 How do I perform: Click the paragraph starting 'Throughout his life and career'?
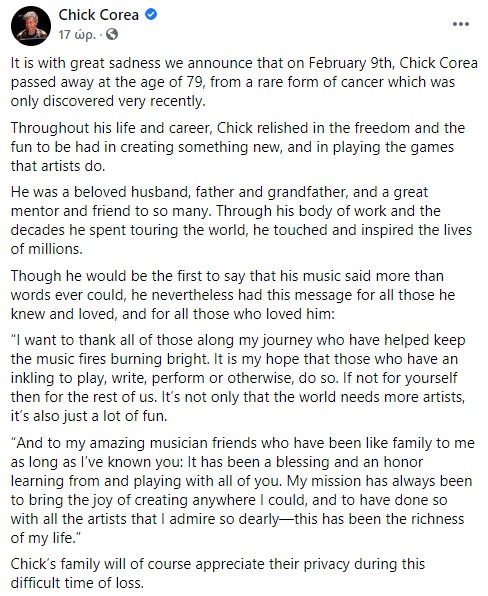click(238, 147)
